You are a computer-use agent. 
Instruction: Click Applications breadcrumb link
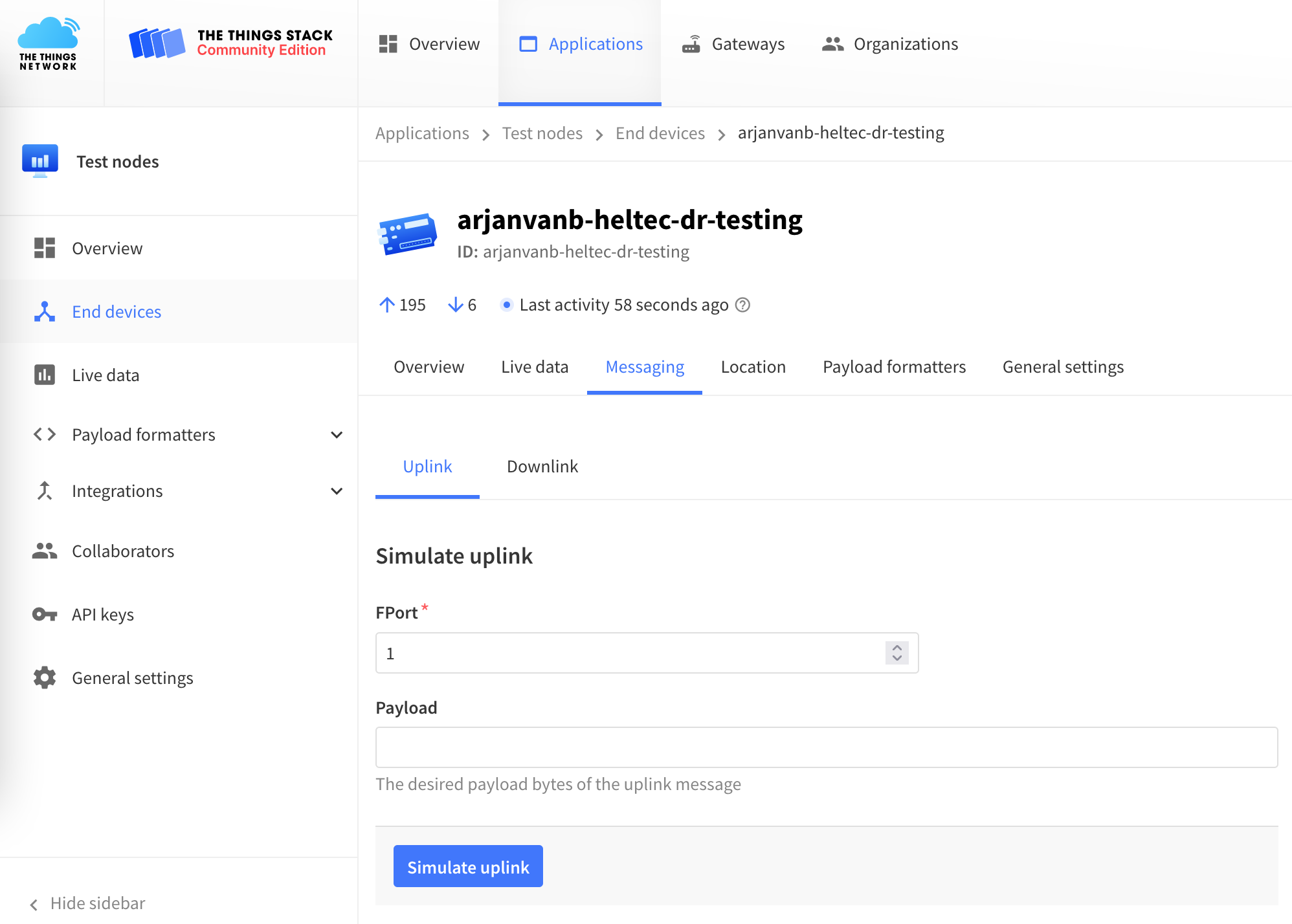click(x=422, y=133)
